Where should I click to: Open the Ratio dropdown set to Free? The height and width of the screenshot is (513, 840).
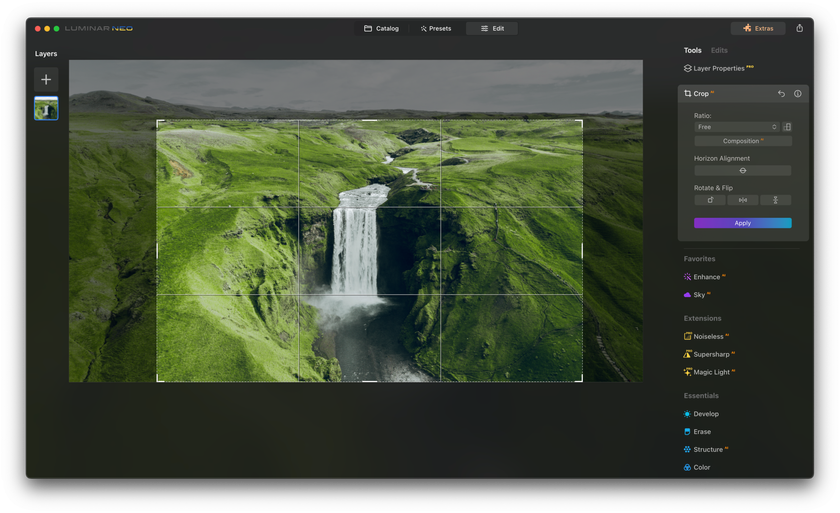[737, 127]
